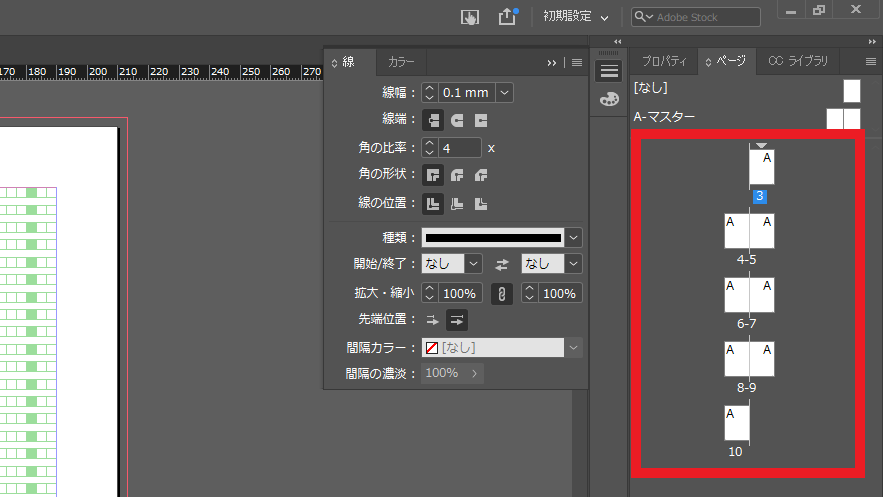Align stroke to outside position
Viewport: 883px width, 497px height.
coord(481,204)
